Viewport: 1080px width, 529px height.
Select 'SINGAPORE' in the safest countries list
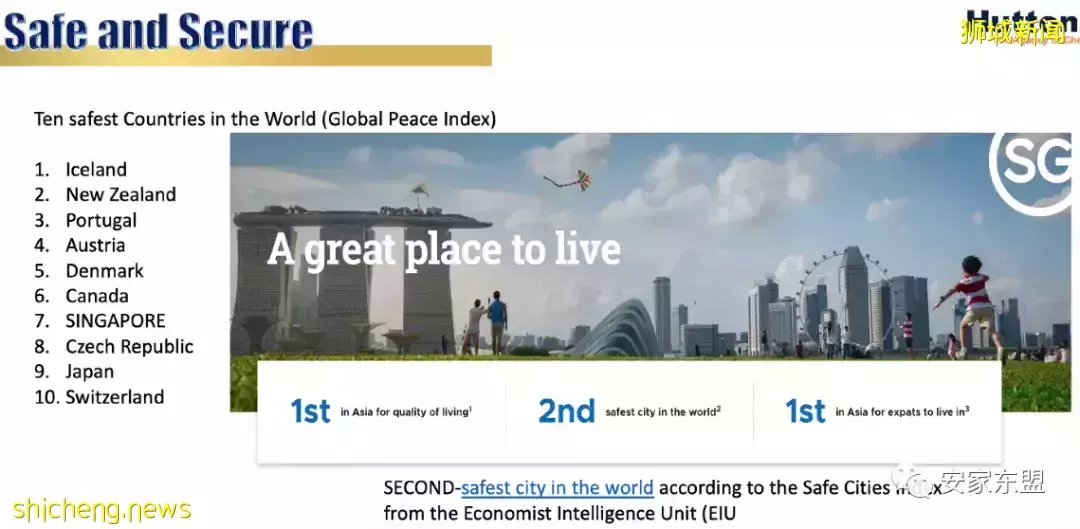click(x=115, y=321)
